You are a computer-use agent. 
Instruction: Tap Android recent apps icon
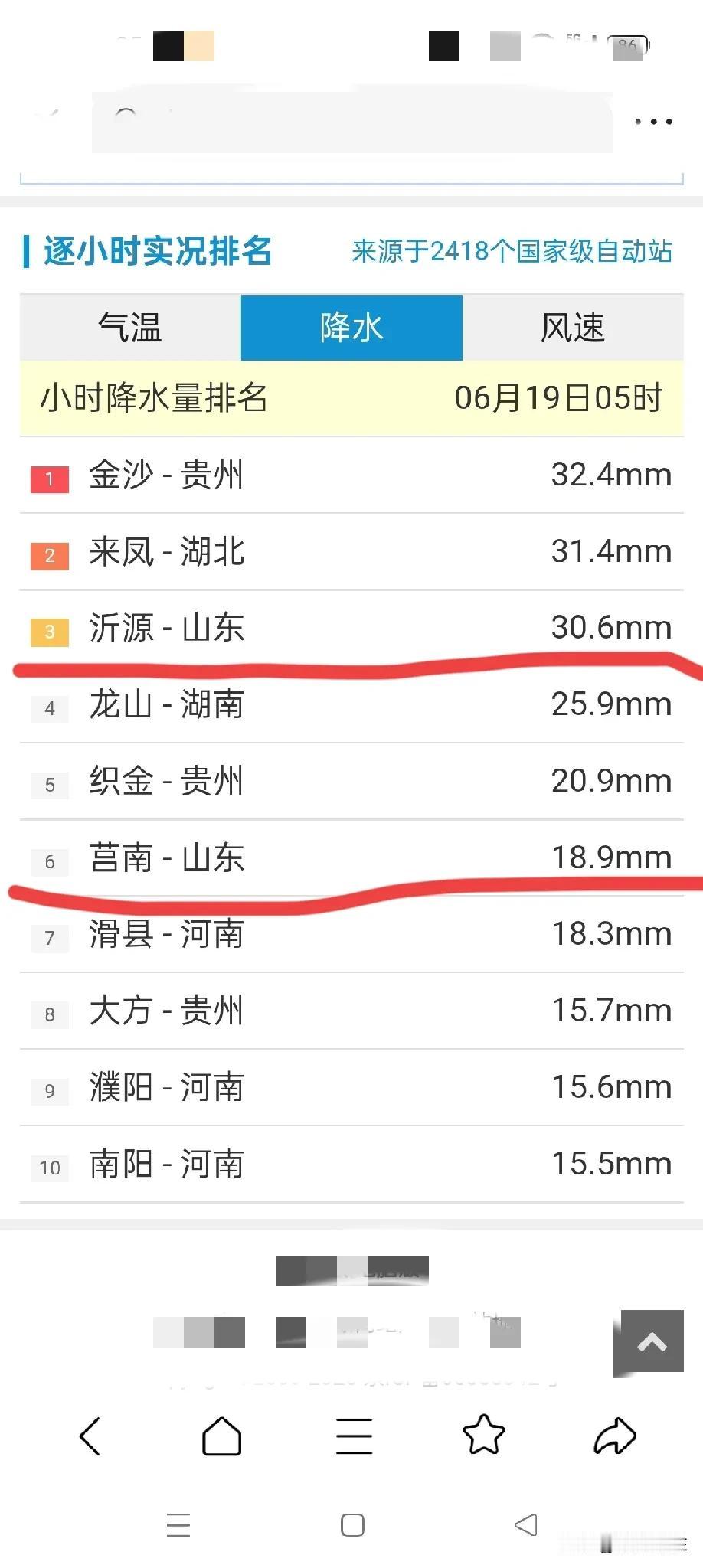[178, 1525]
